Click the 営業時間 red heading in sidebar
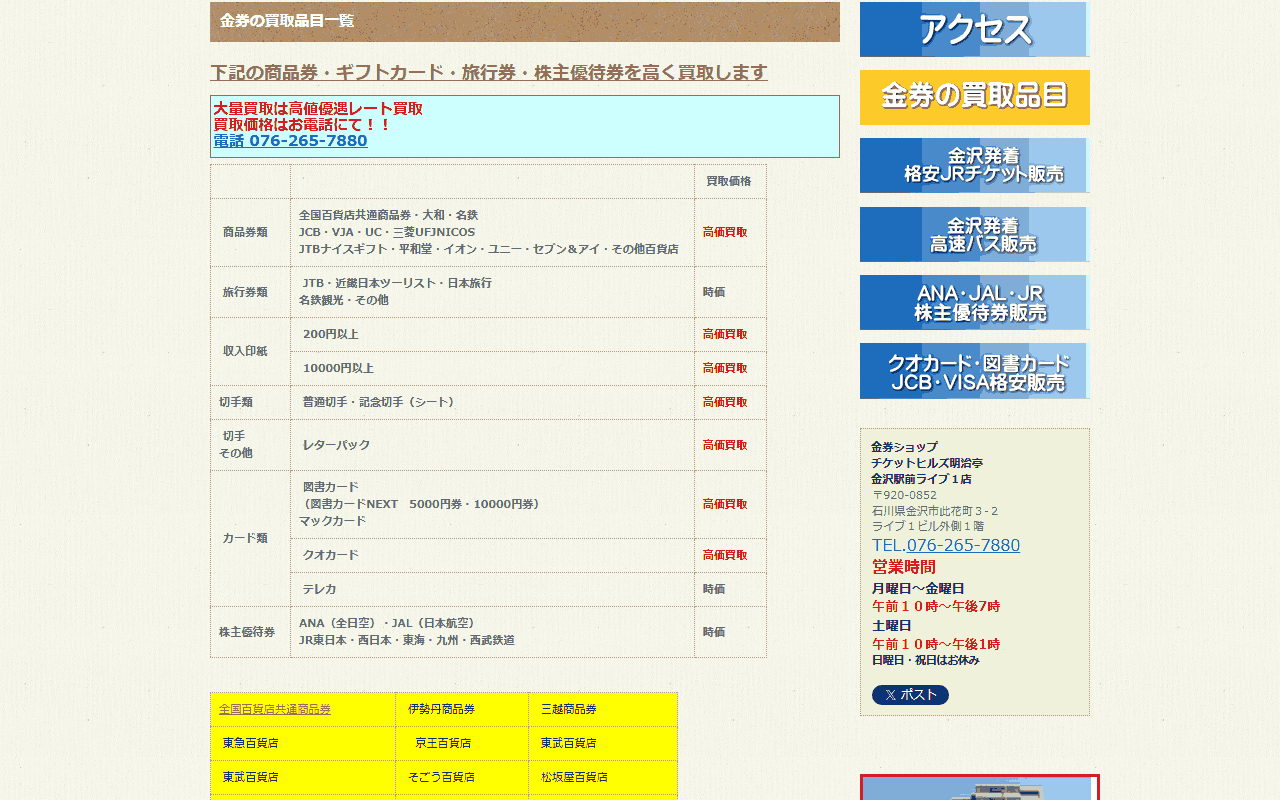Viewport: 1280px width, 800px height. 904,567
